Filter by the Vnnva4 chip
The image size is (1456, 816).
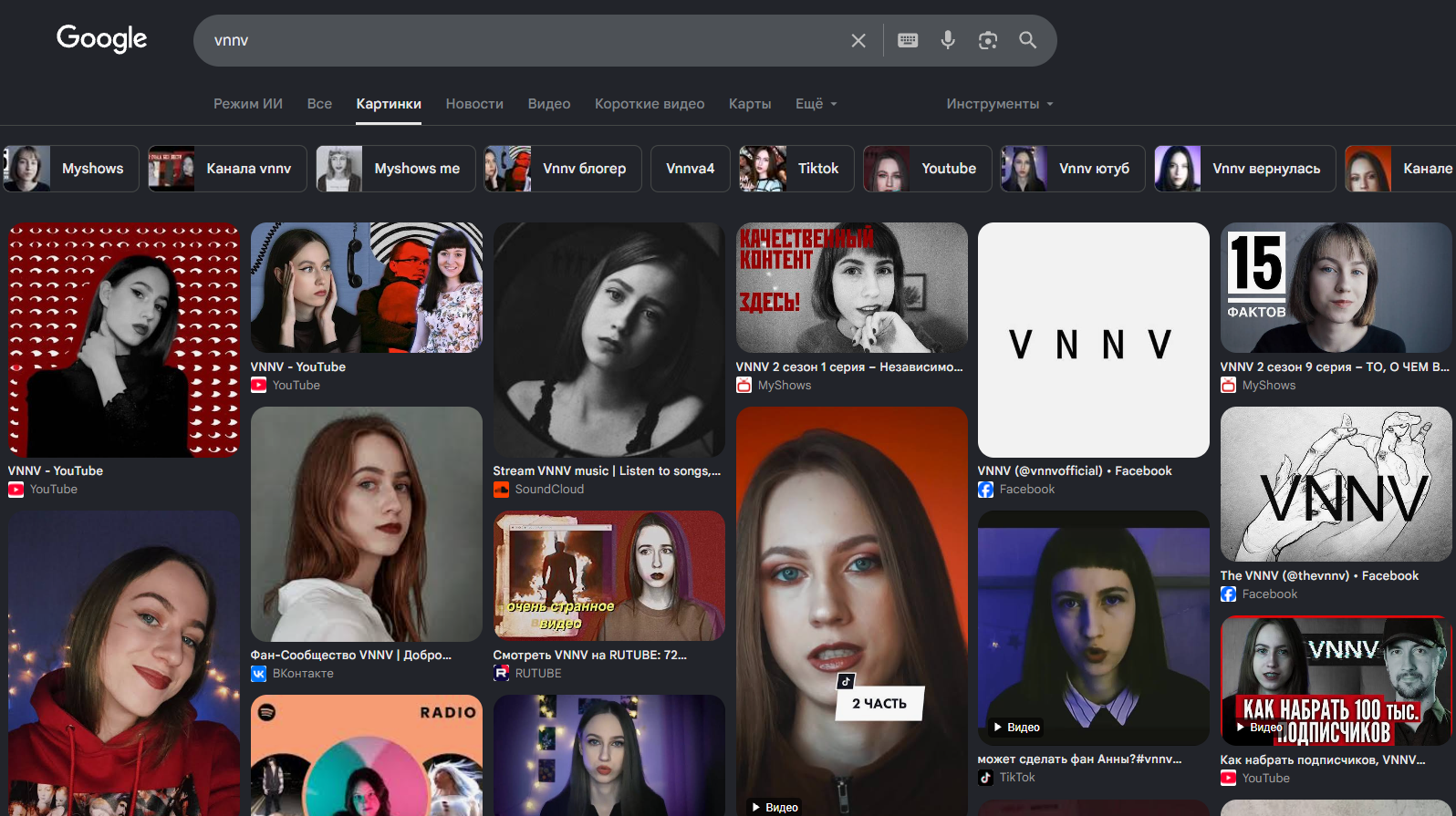pyautogui.click(x=691, y=169)
